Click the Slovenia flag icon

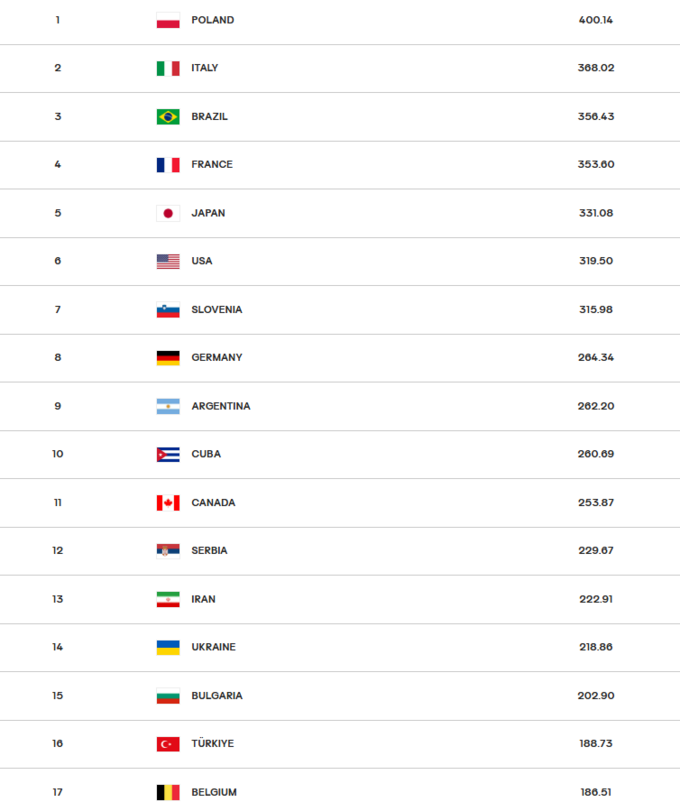tap(168, 310)
